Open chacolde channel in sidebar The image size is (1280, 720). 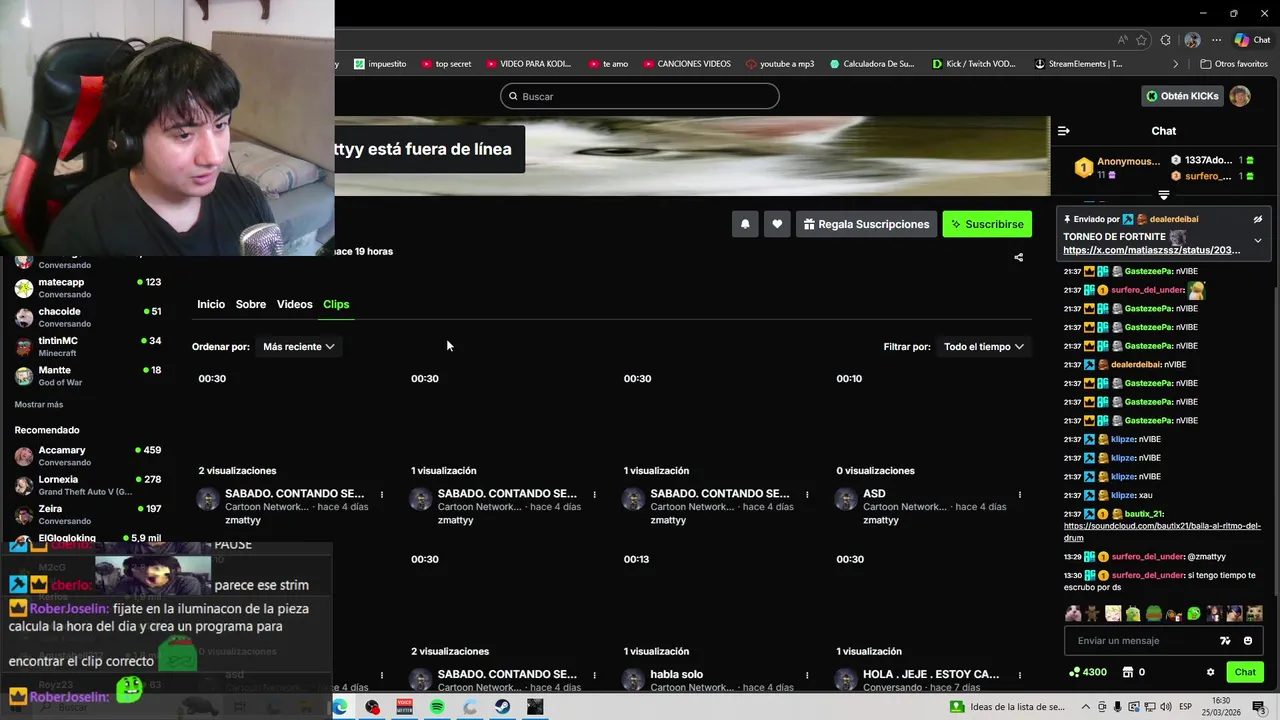click(88, 317)
